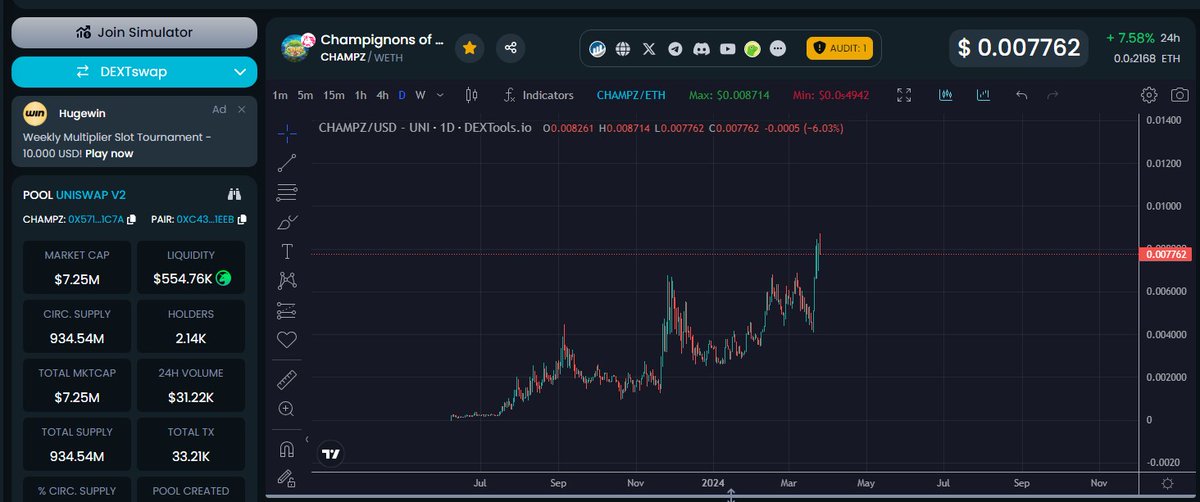
Task: Close the Hugewin ad
Action: coord(241,109)
